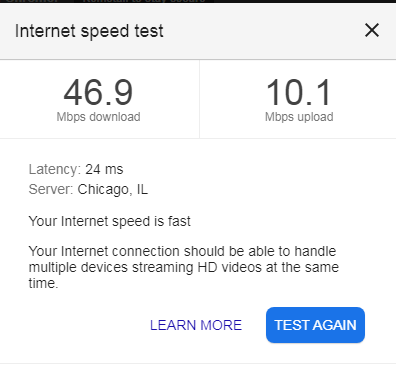Click the Mbps download label
The image size is (396, 371).
click(98, 117)
